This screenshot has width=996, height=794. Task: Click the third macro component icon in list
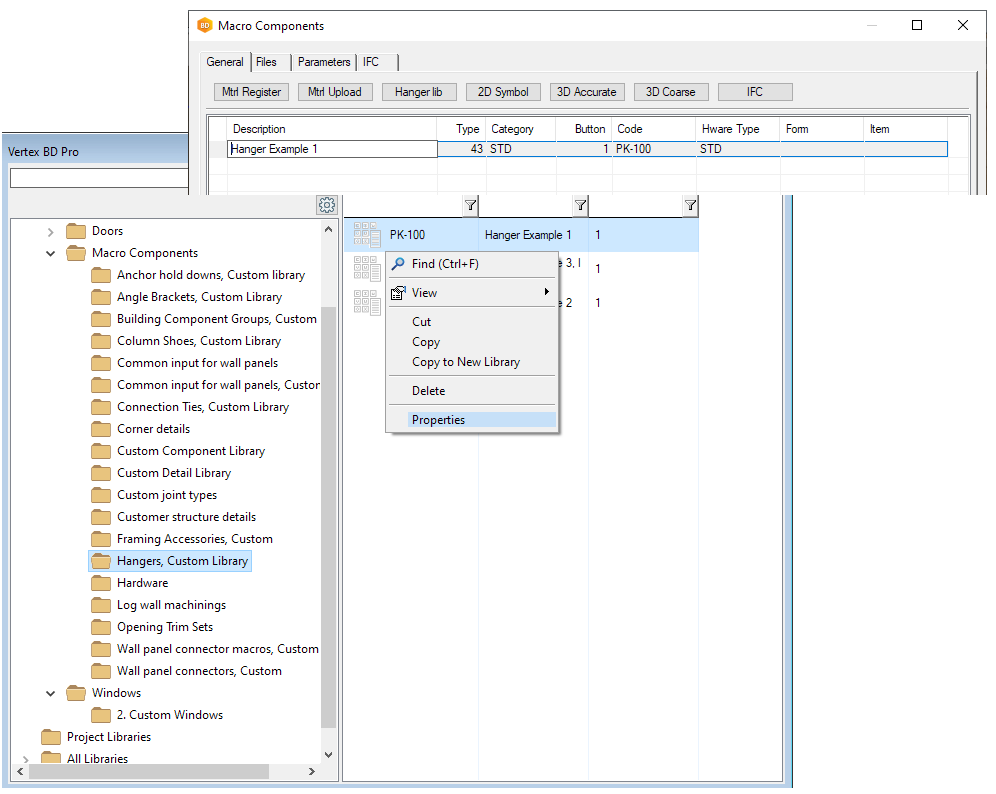point(367,302)
